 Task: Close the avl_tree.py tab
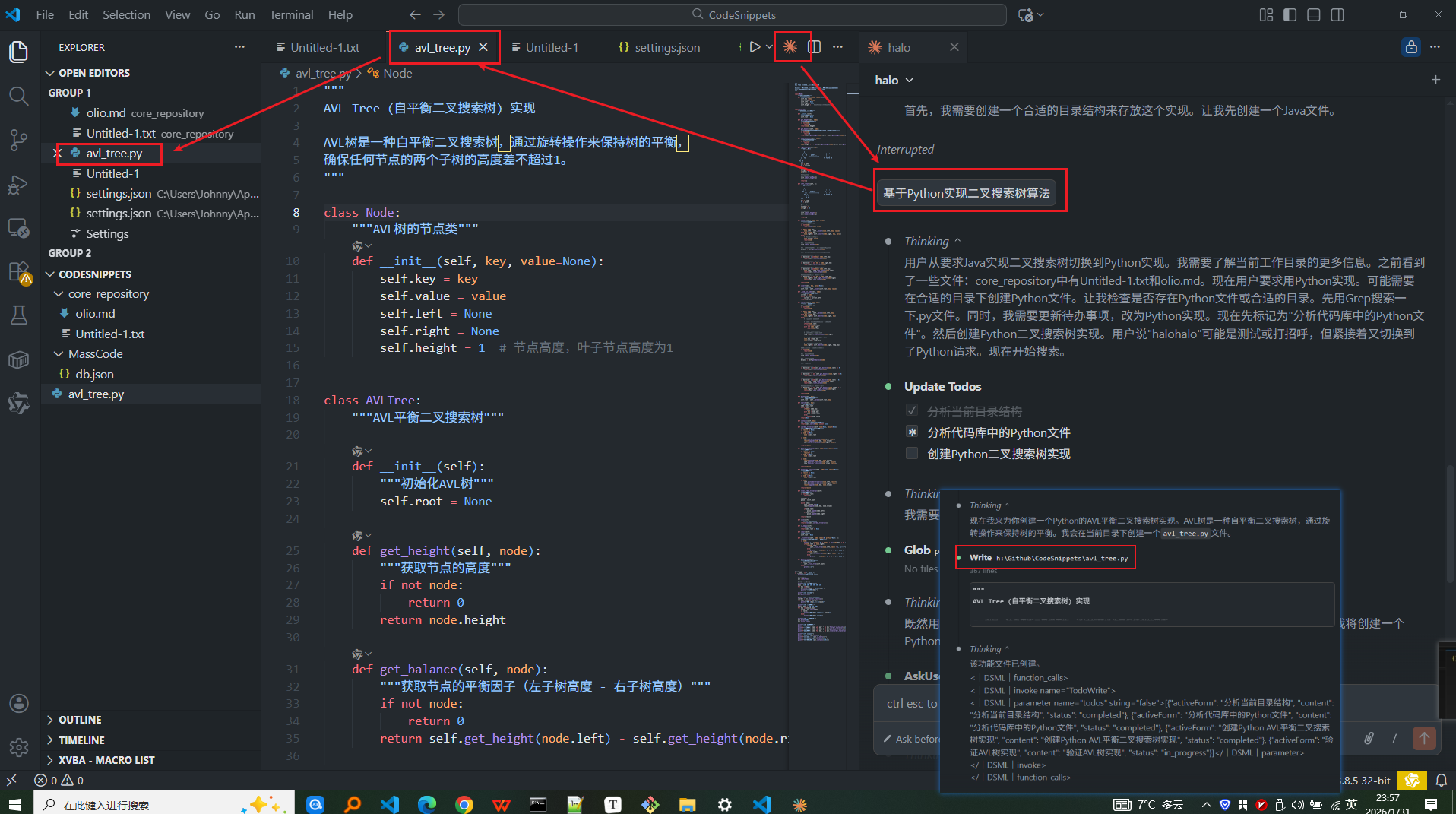(x=483, y=47)
